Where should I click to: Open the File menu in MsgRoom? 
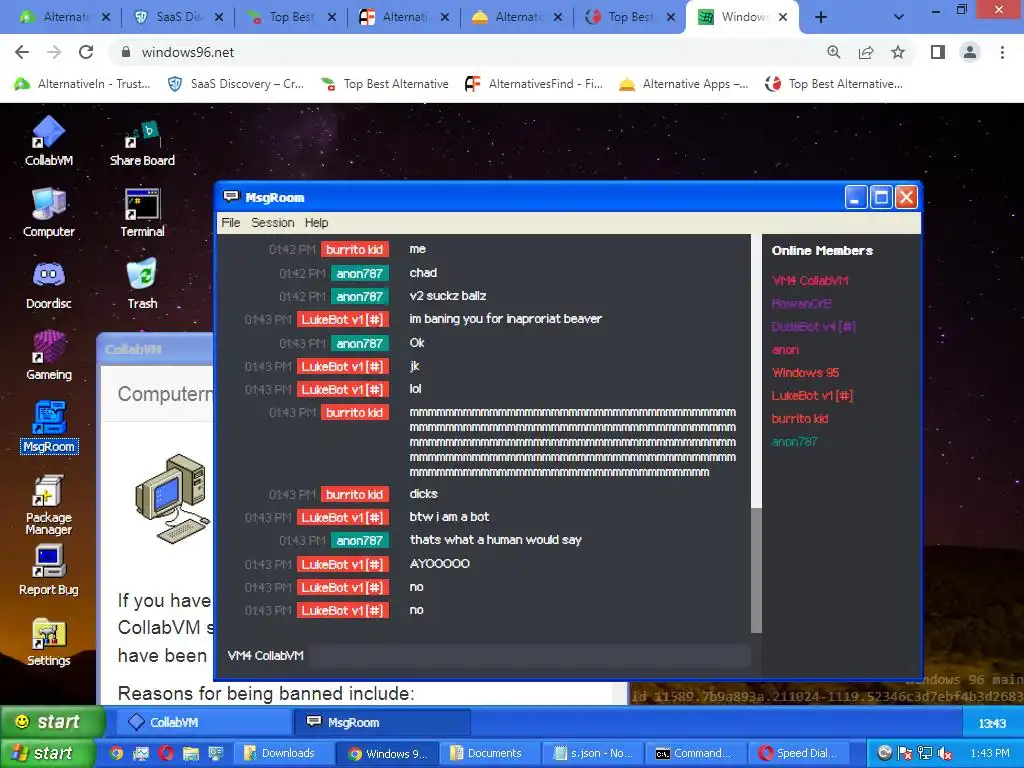tap(231, 223)
